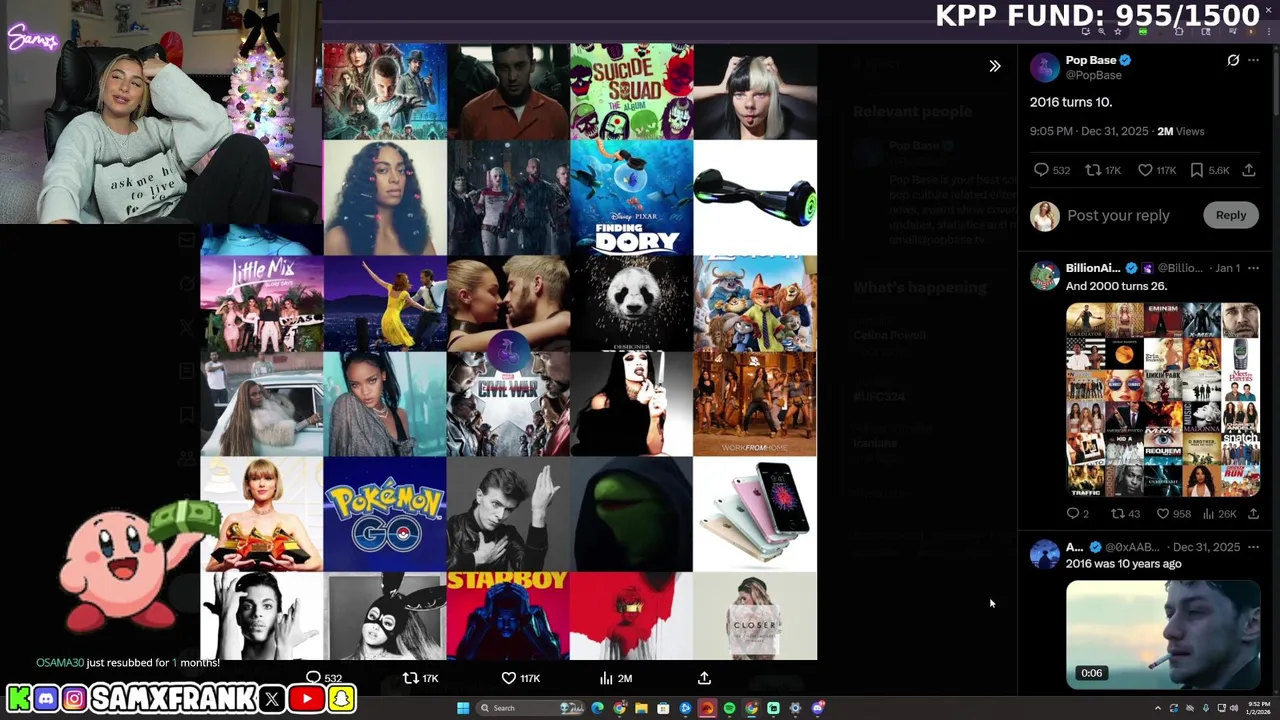Open 2M views analytics under media viewer

[x=615, y=678]
